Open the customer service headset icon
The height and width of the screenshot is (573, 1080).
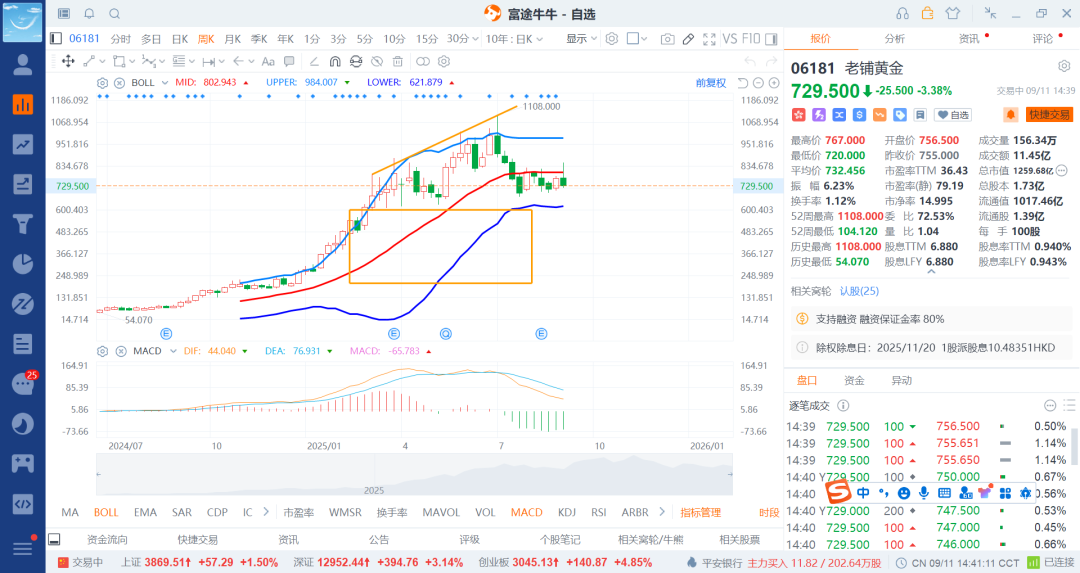pyautogui.click(x=902, y=13)
